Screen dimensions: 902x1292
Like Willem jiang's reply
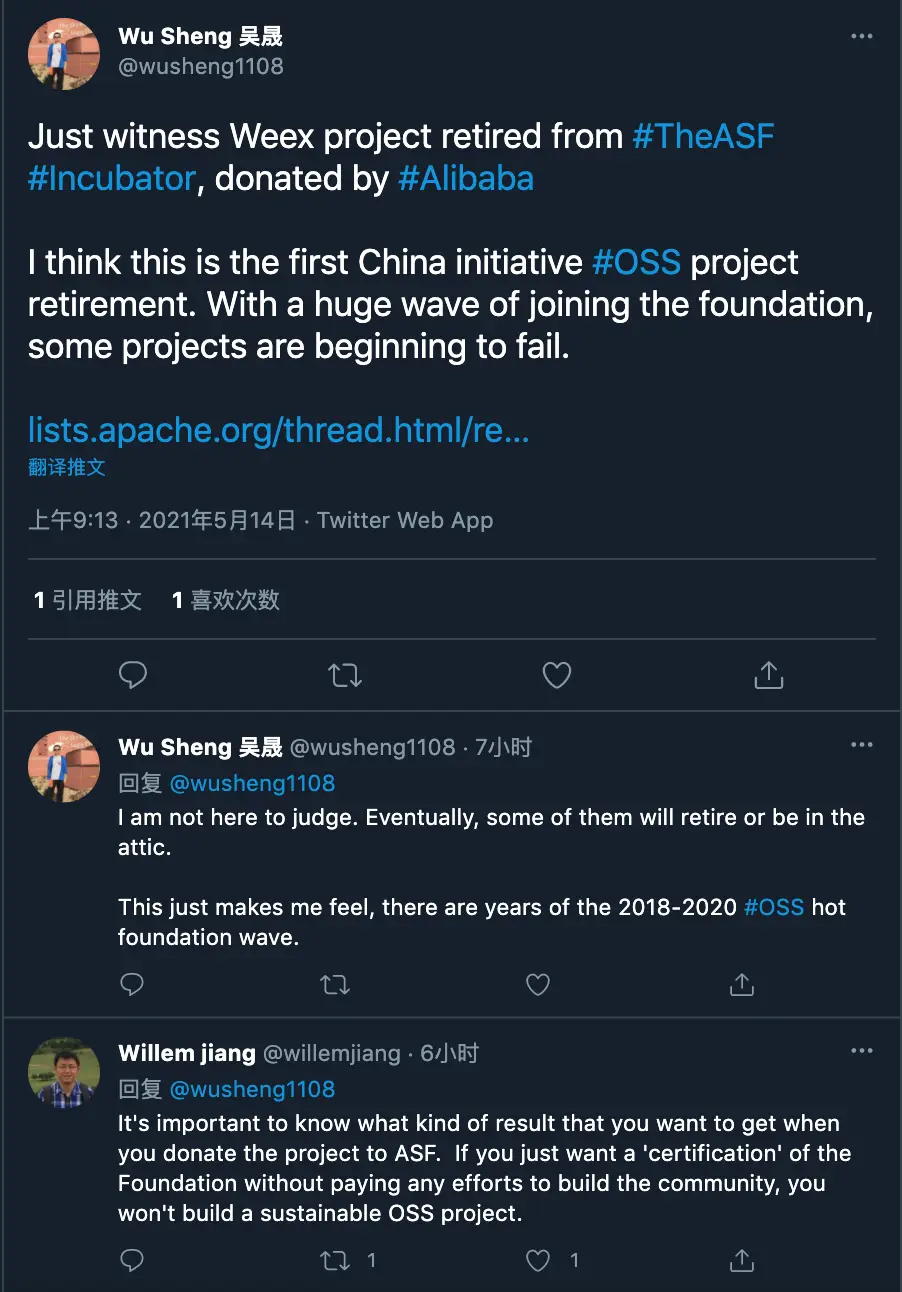pos(538,1260)
